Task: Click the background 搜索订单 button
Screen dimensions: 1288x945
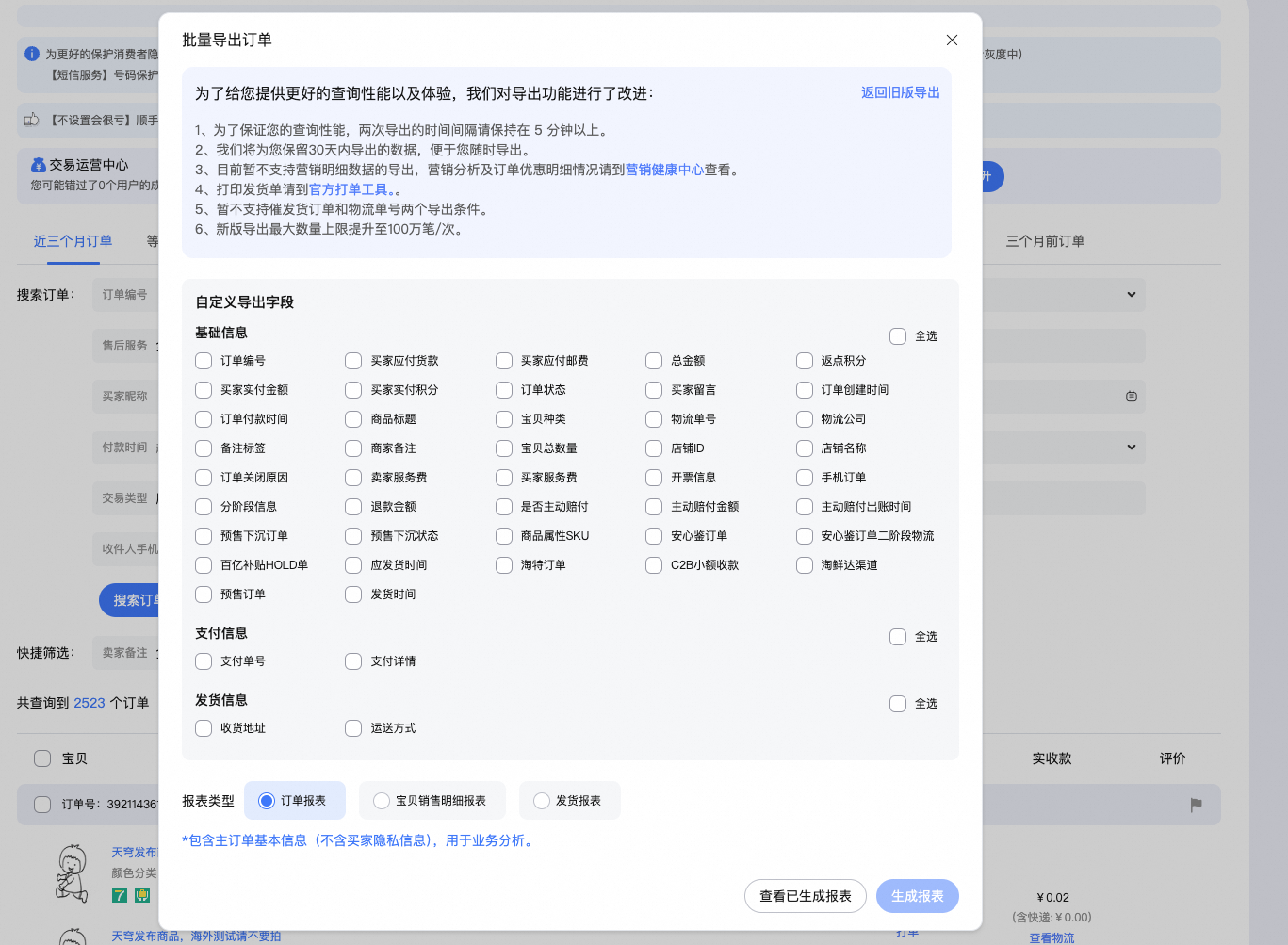Action: (x=130, y=600)
